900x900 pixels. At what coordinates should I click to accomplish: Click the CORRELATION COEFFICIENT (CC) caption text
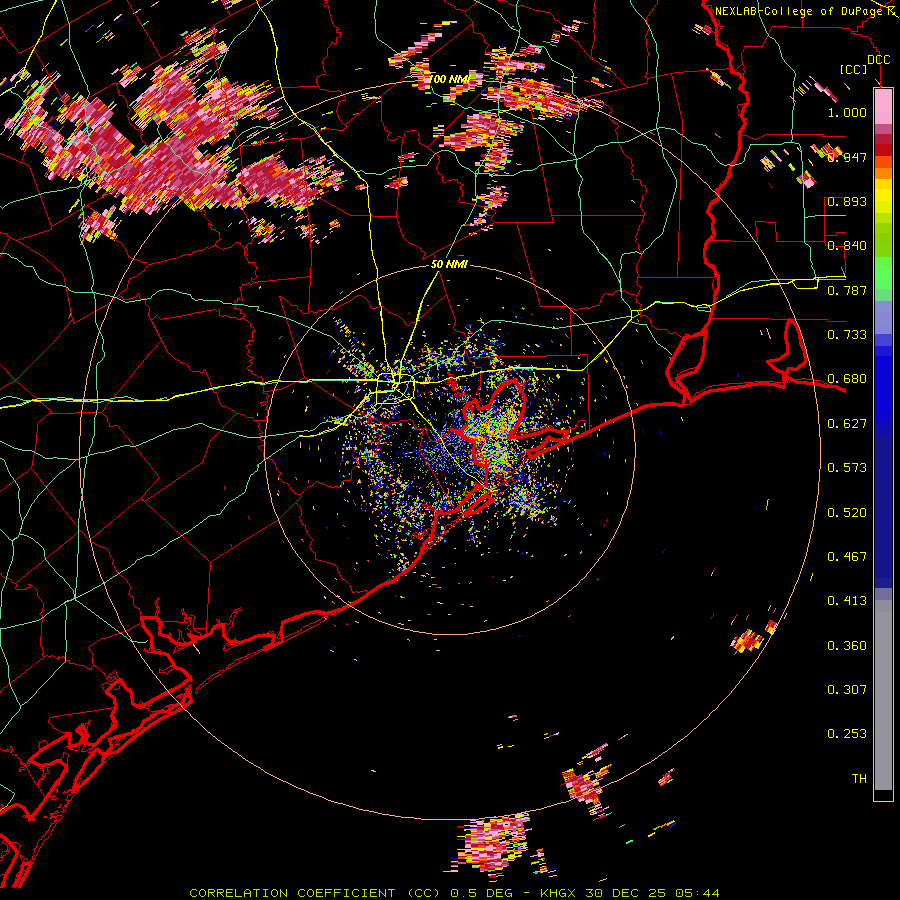(315, 893)
